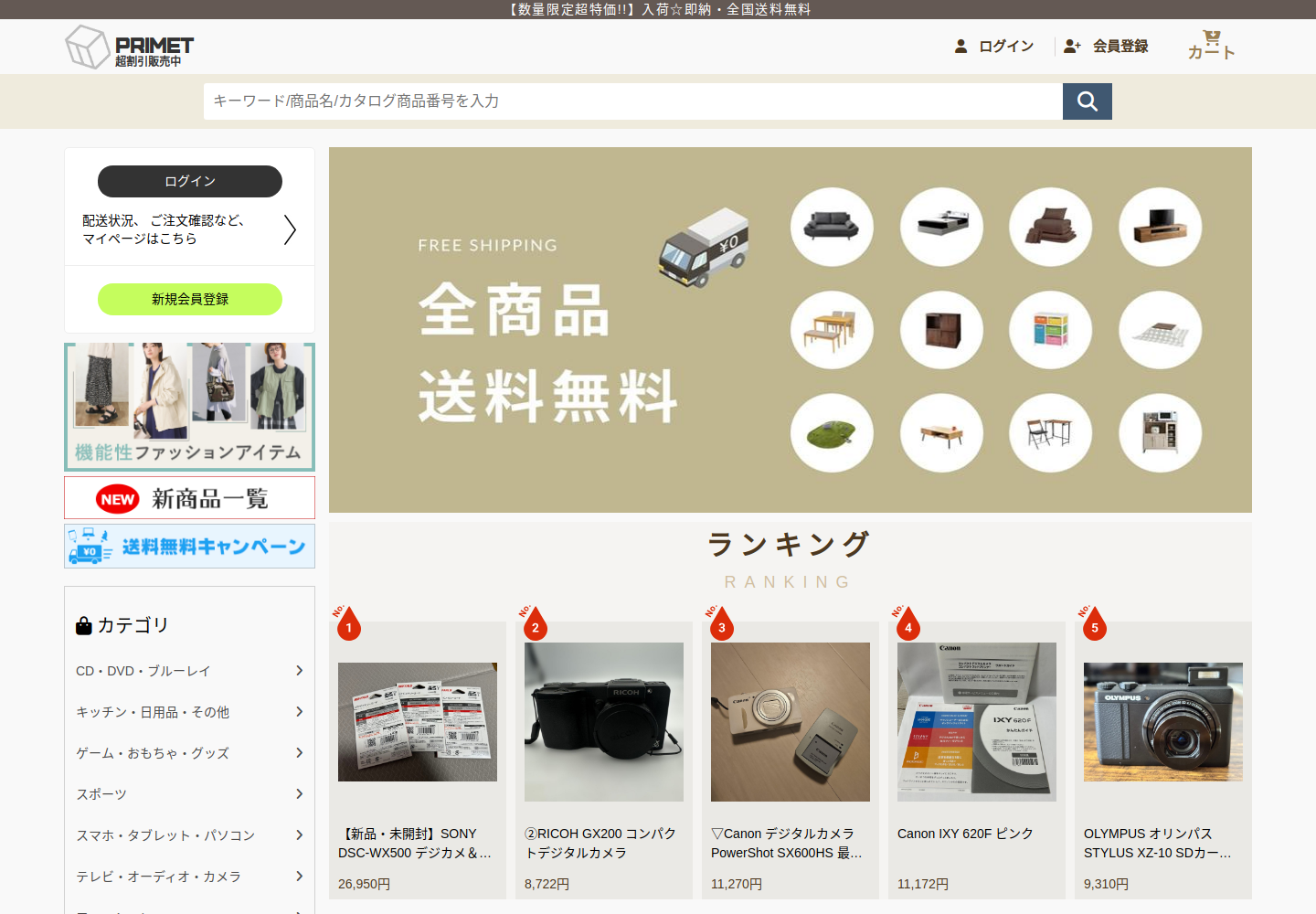
Task: Open rank 1 SONY DSC-WX500 product image
Action: (x=418, y=722)
